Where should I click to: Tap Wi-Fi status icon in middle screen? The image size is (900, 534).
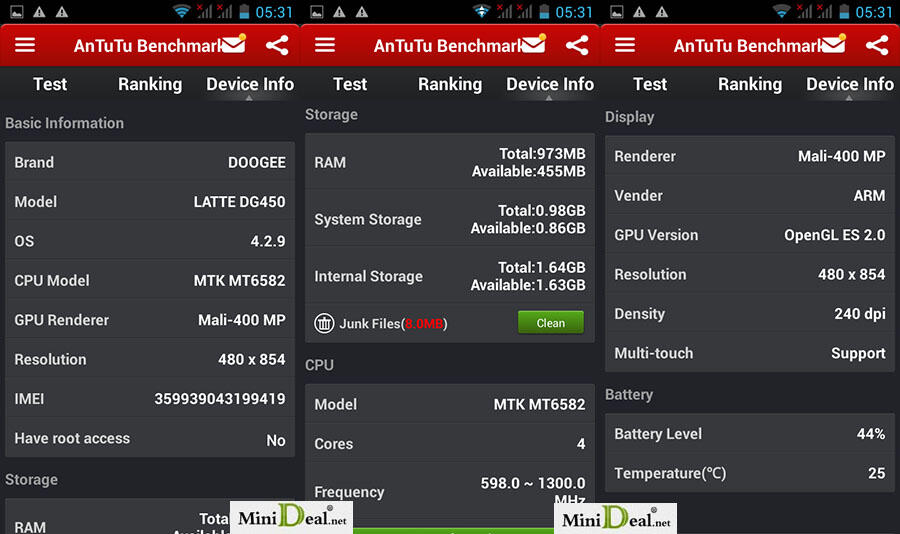tap(482, 11)
